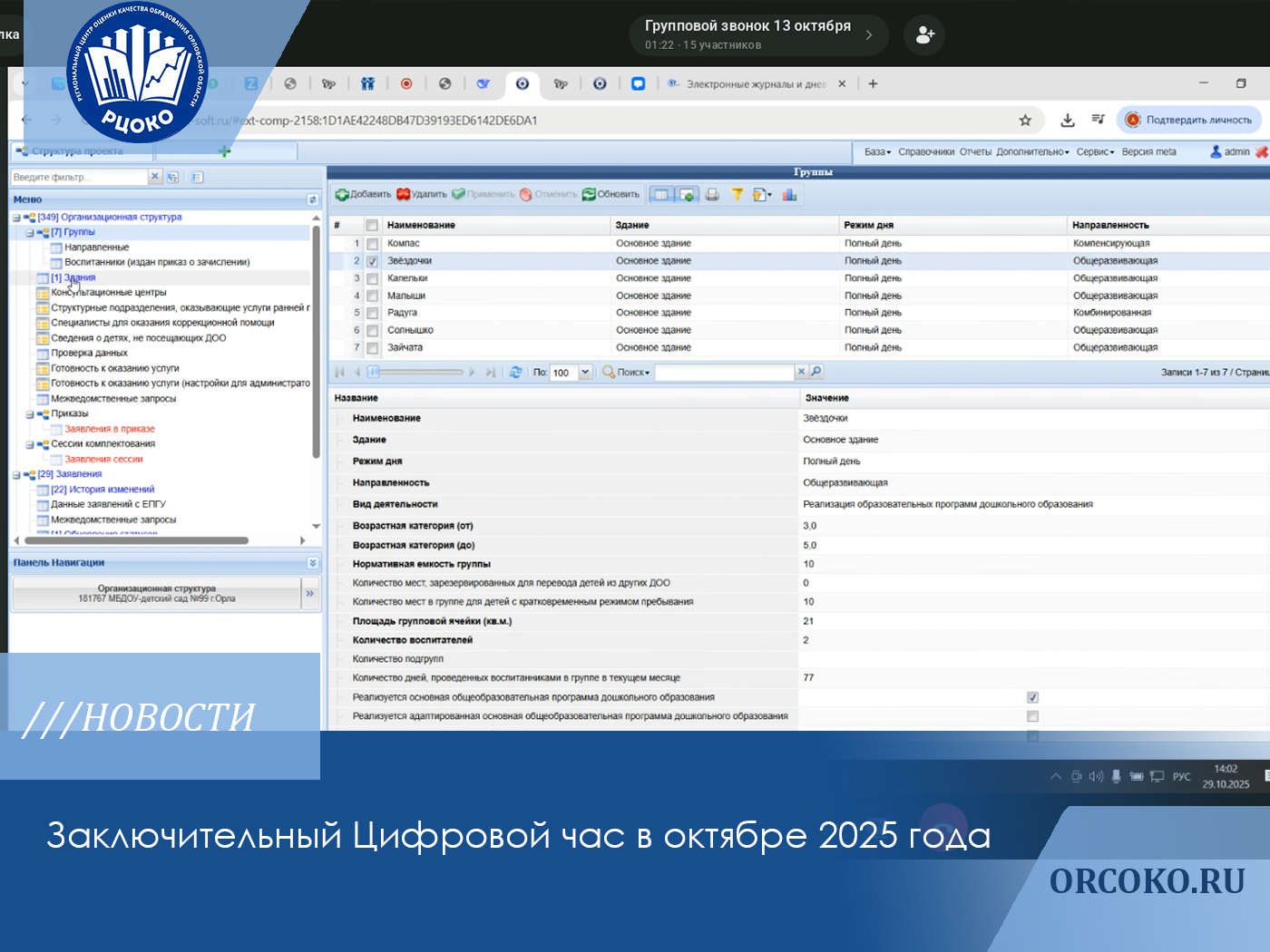Click the Введите фильтр input field
This screenshot has width=1270, height=952.
(x=79, y=177)
